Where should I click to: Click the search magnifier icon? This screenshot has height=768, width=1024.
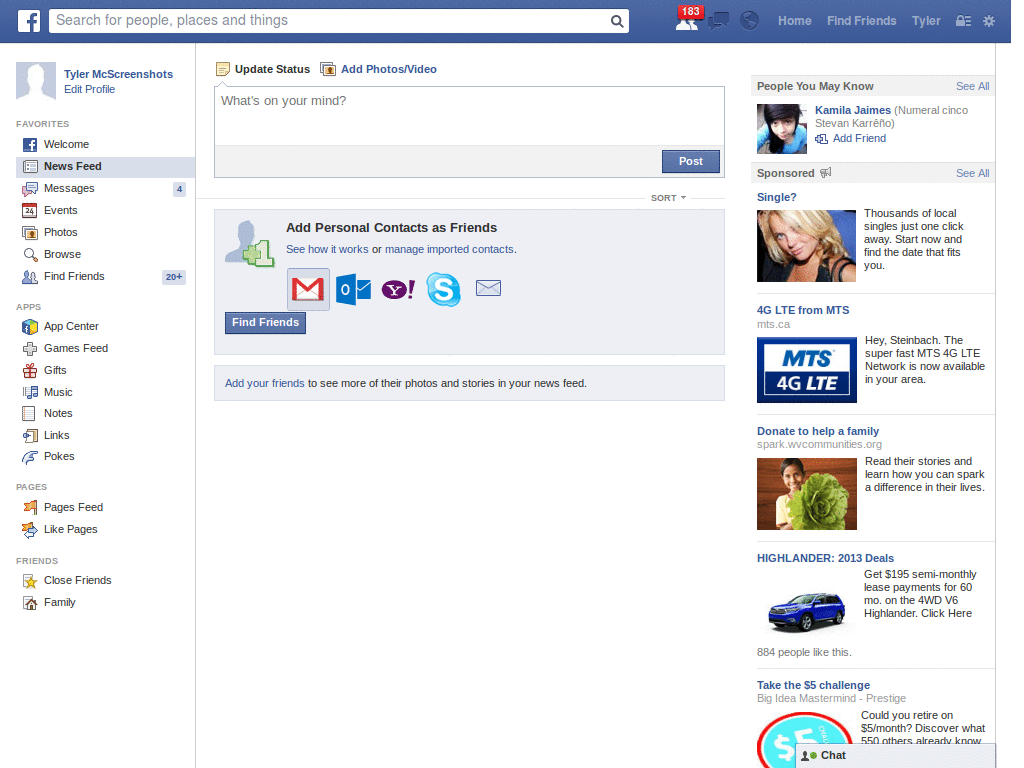point(616,21)
